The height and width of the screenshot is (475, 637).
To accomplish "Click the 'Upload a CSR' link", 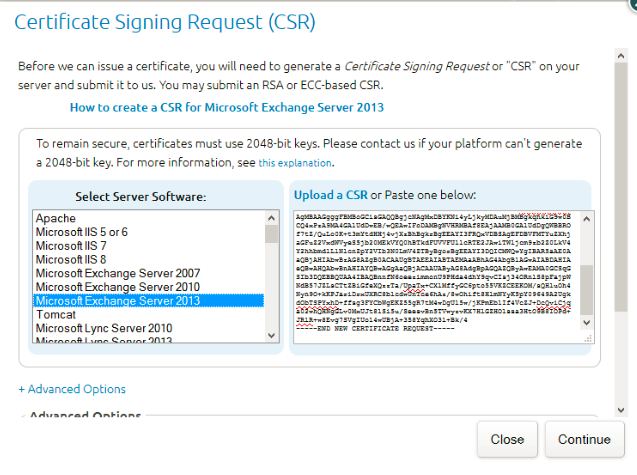I will [331, 193].
